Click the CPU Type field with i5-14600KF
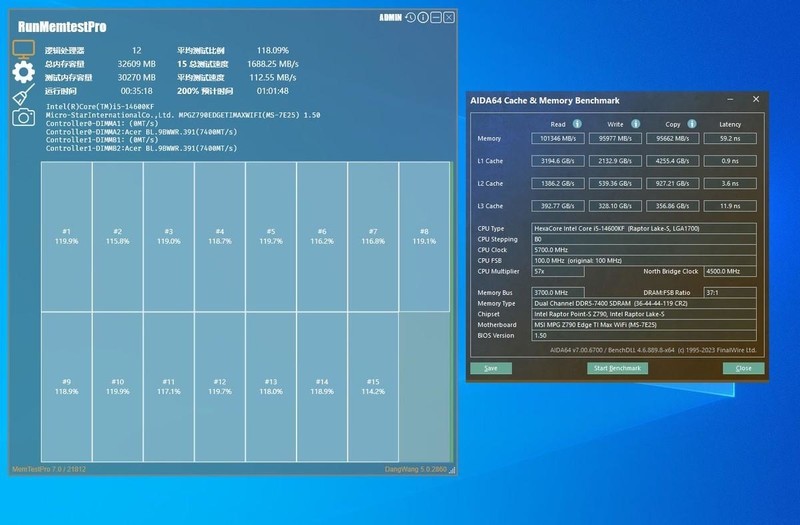The image size is (800, 525). click(x=644, y=229)
